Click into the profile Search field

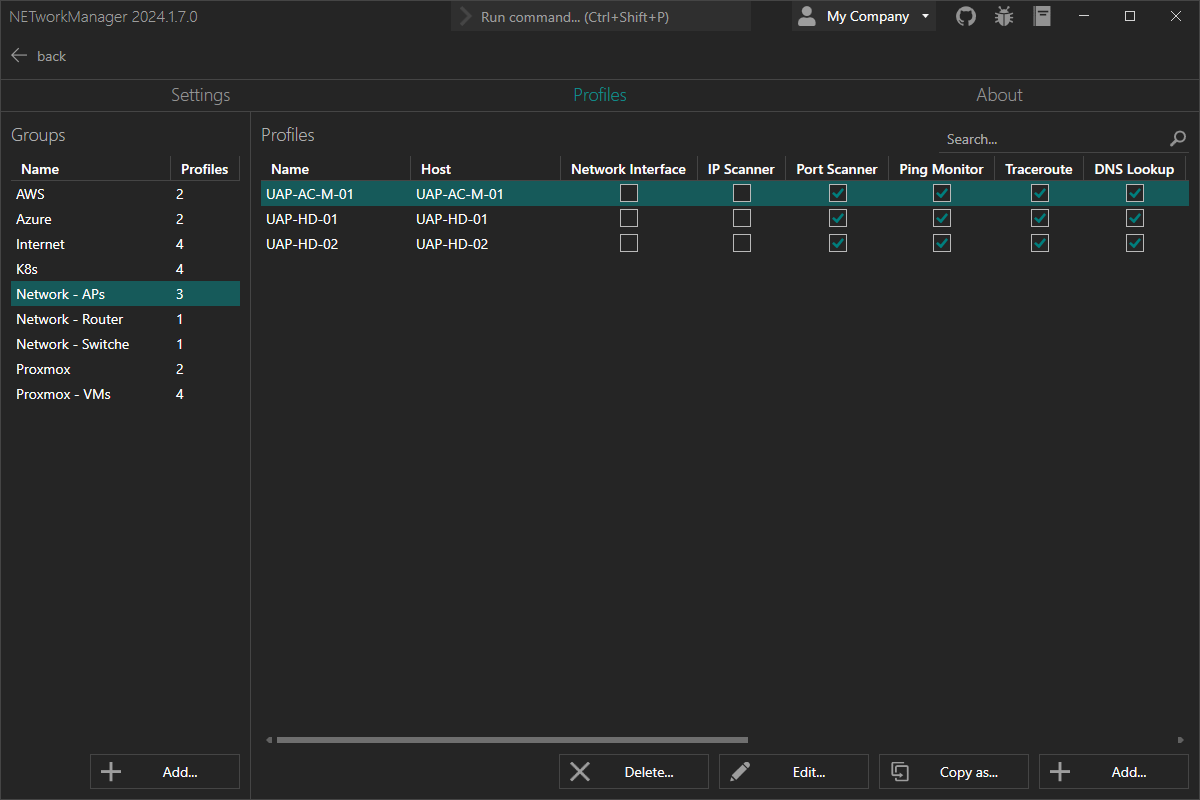click(x=1054, y=139)
